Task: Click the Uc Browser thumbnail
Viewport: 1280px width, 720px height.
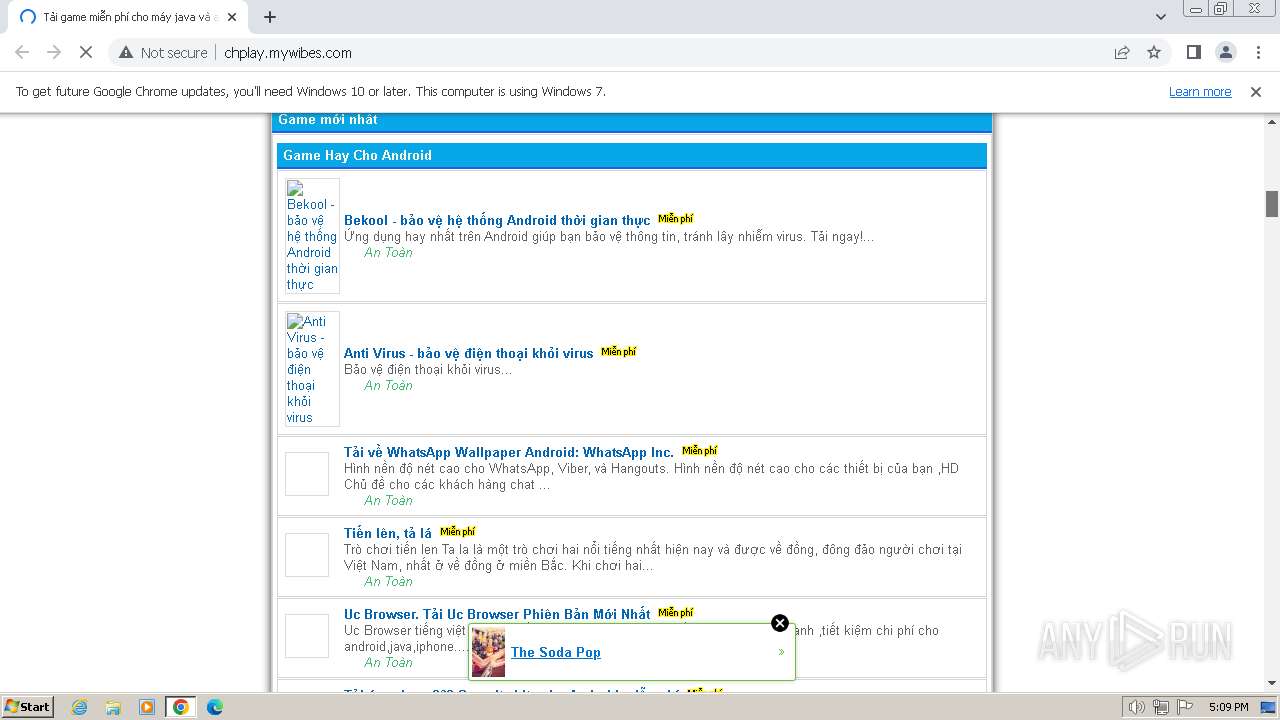Action: tap(307, 636)
